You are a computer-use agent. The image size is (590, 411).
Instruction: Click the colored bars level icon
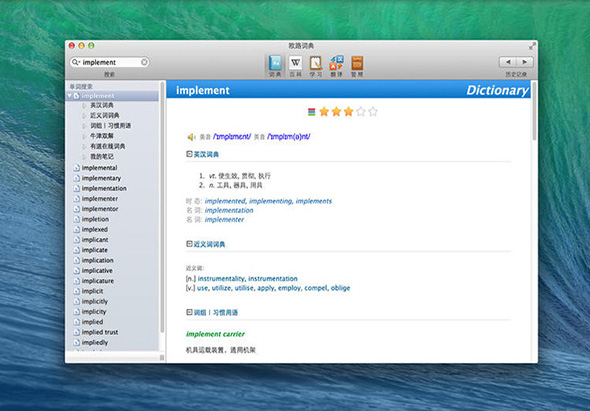coord(312,112)
